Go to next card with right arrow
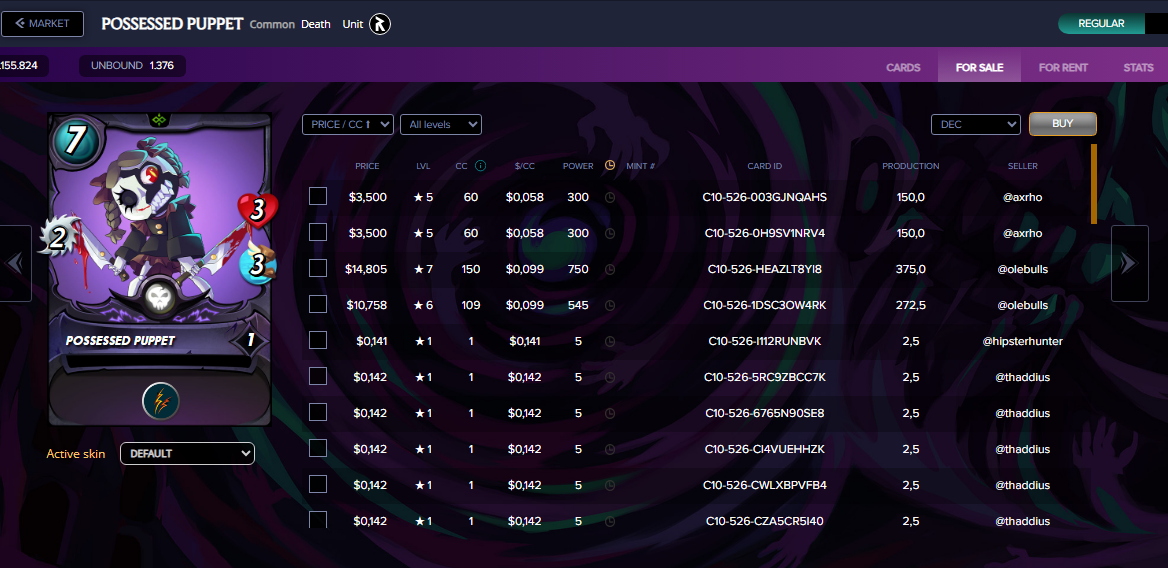Viewport: 1168px width, 568px height. [x=1129, y=263]
